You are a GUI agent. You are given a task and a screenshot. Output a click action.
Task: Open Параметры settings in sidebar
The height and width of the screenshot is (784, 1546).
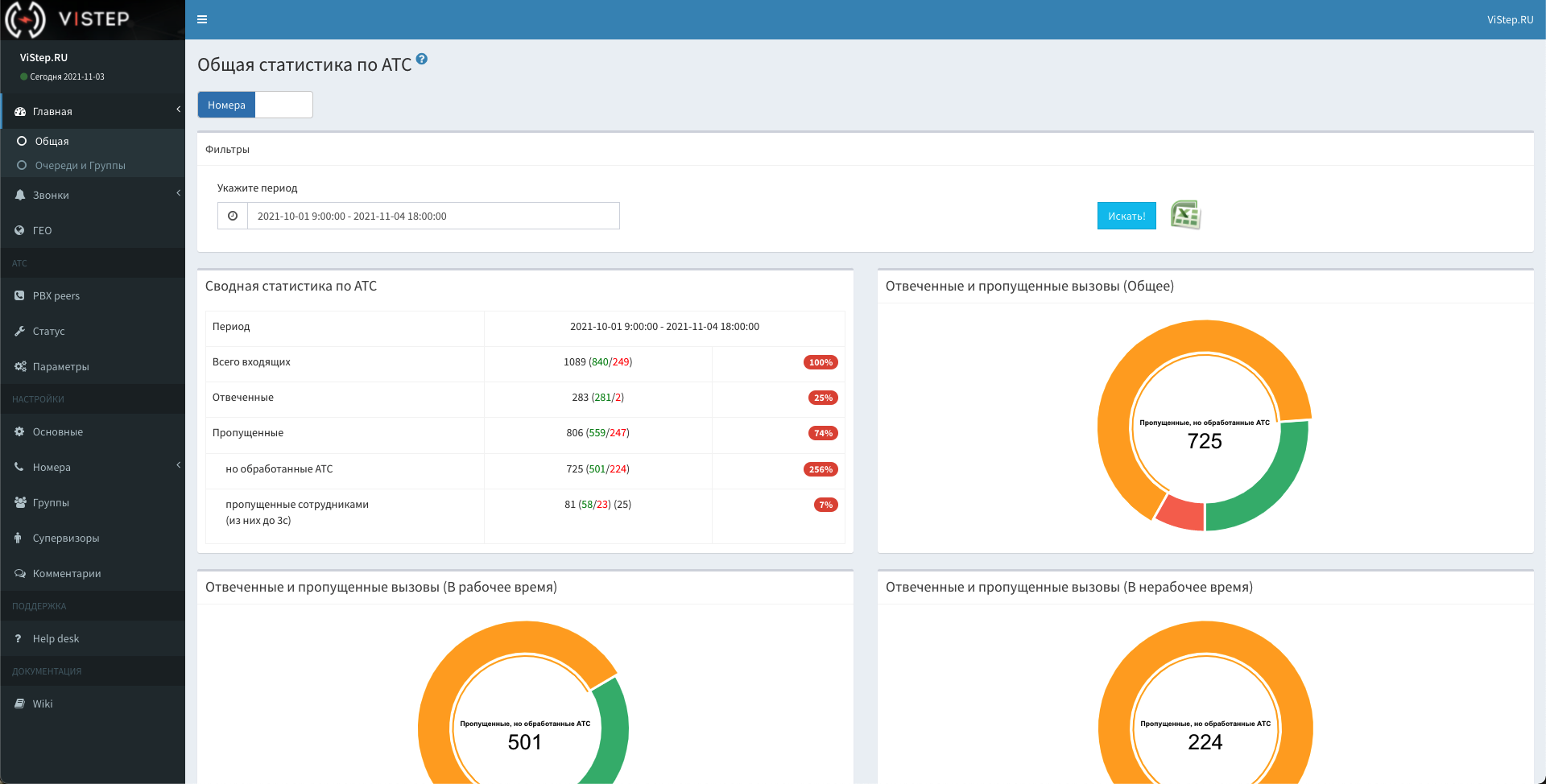point(60,366)
